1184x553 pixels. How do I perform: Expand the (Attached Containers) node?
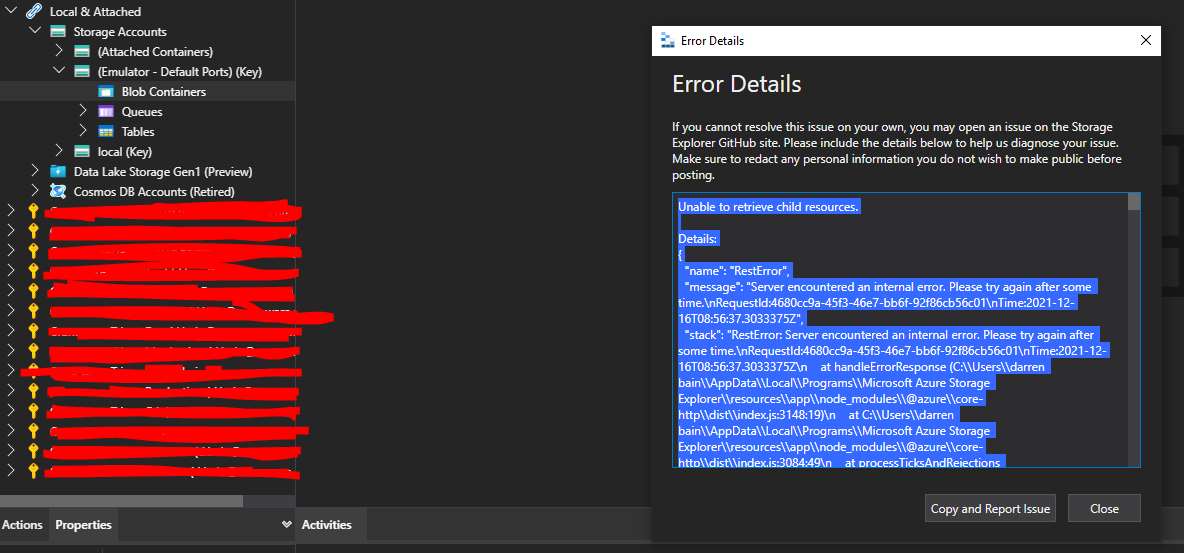tap(59, 51)
